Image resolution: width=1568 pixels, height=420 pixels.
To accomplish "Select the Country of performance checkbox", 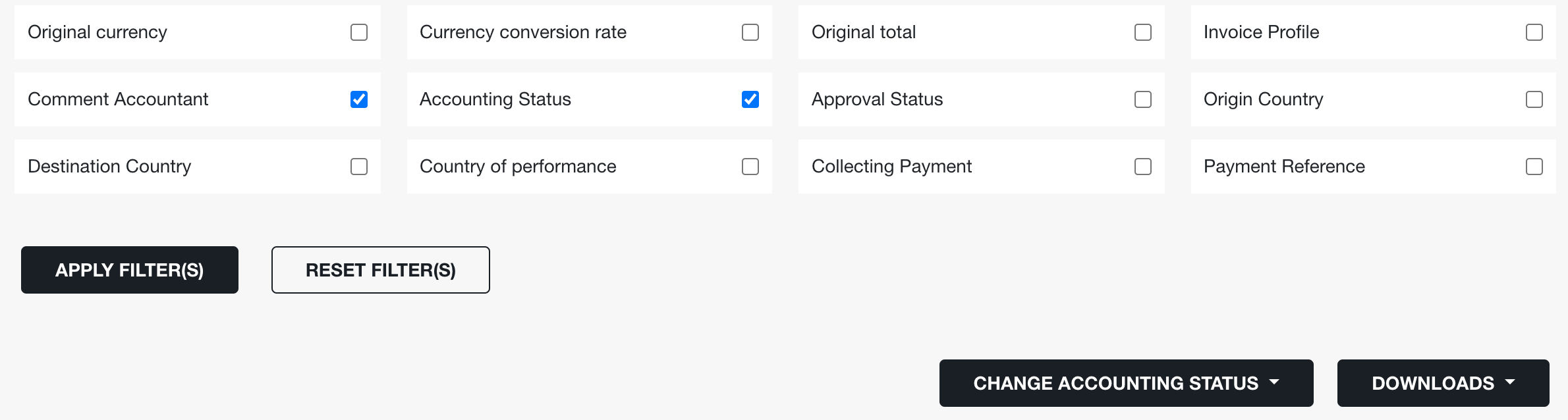I will pyautogui.click(x=750, y=167).
